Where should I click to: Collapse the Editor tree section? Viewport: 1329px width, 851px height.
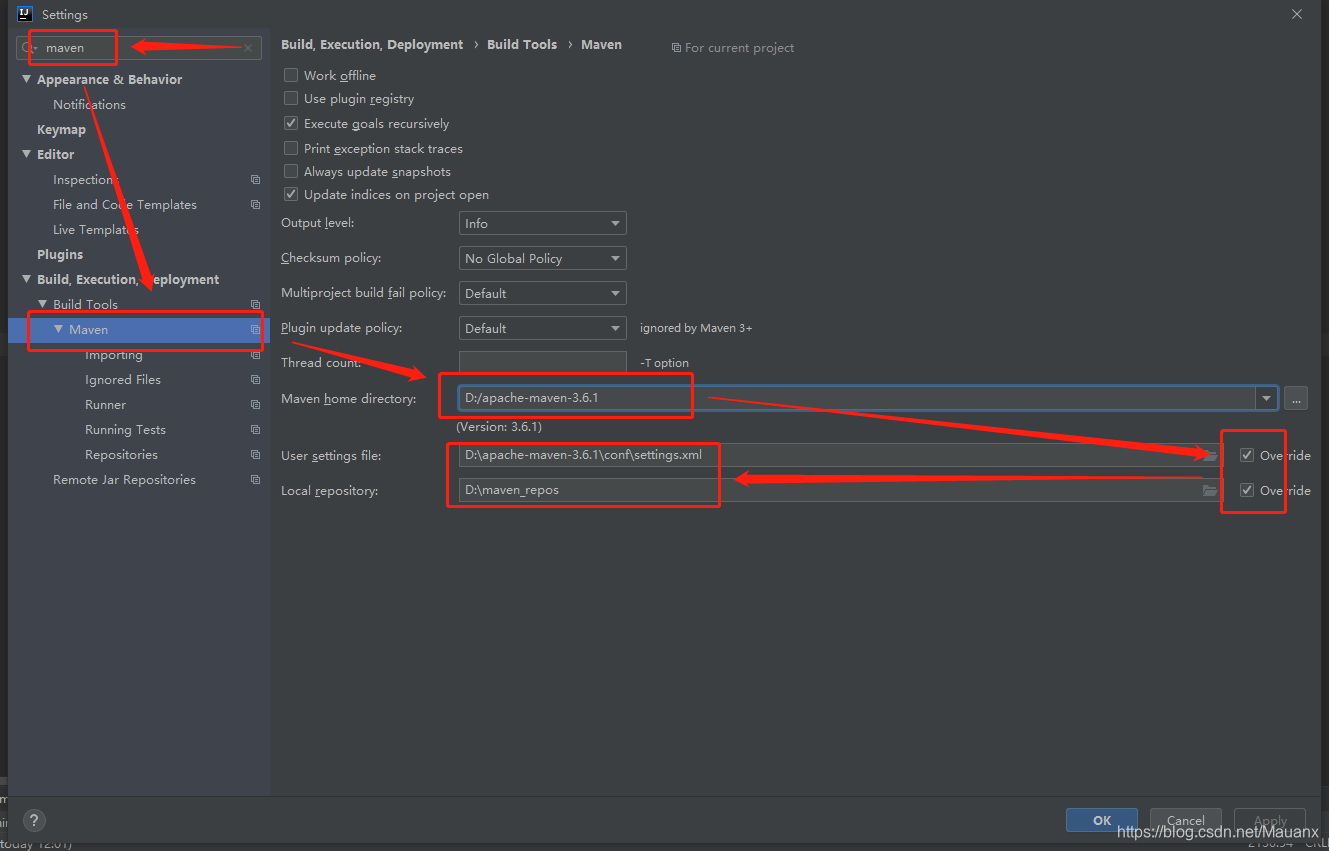(x=27, y=154)
